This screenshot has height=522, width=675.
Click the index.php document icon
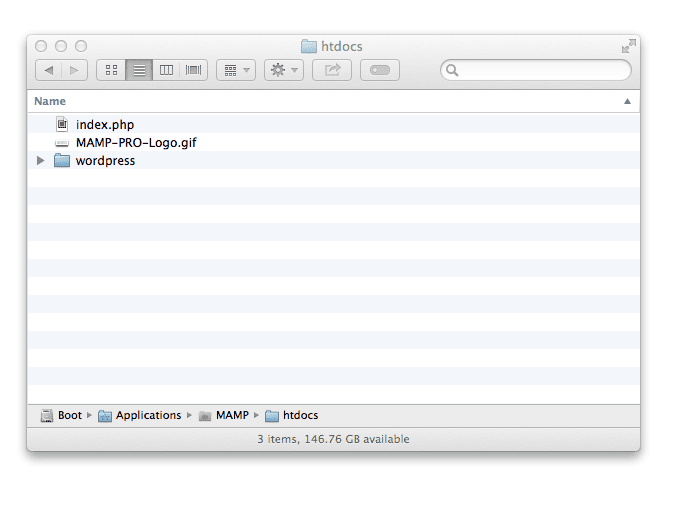[62, 124]
